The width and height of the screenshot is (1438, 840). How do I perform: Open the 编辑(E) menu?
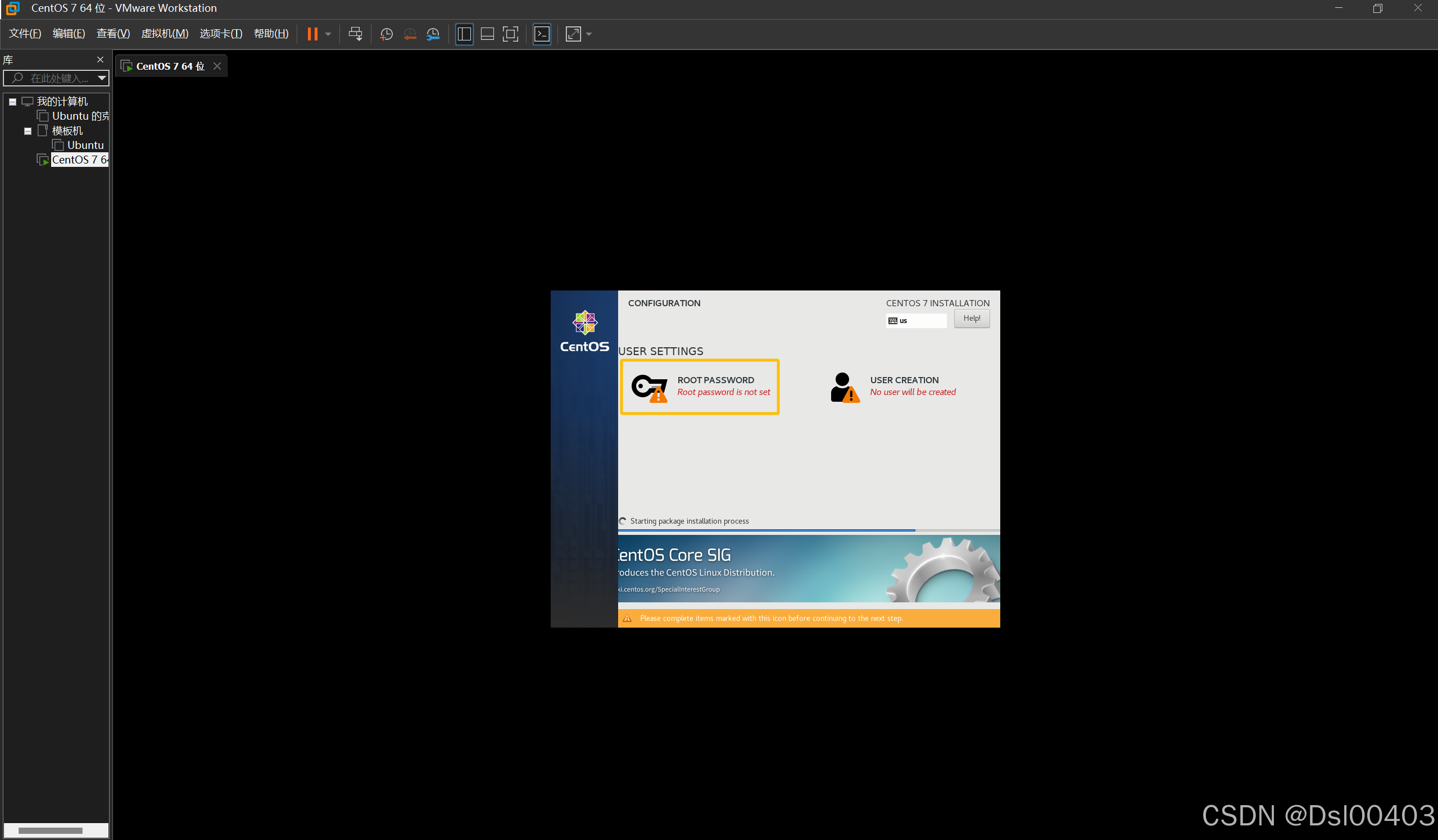[x=69, y=34]
